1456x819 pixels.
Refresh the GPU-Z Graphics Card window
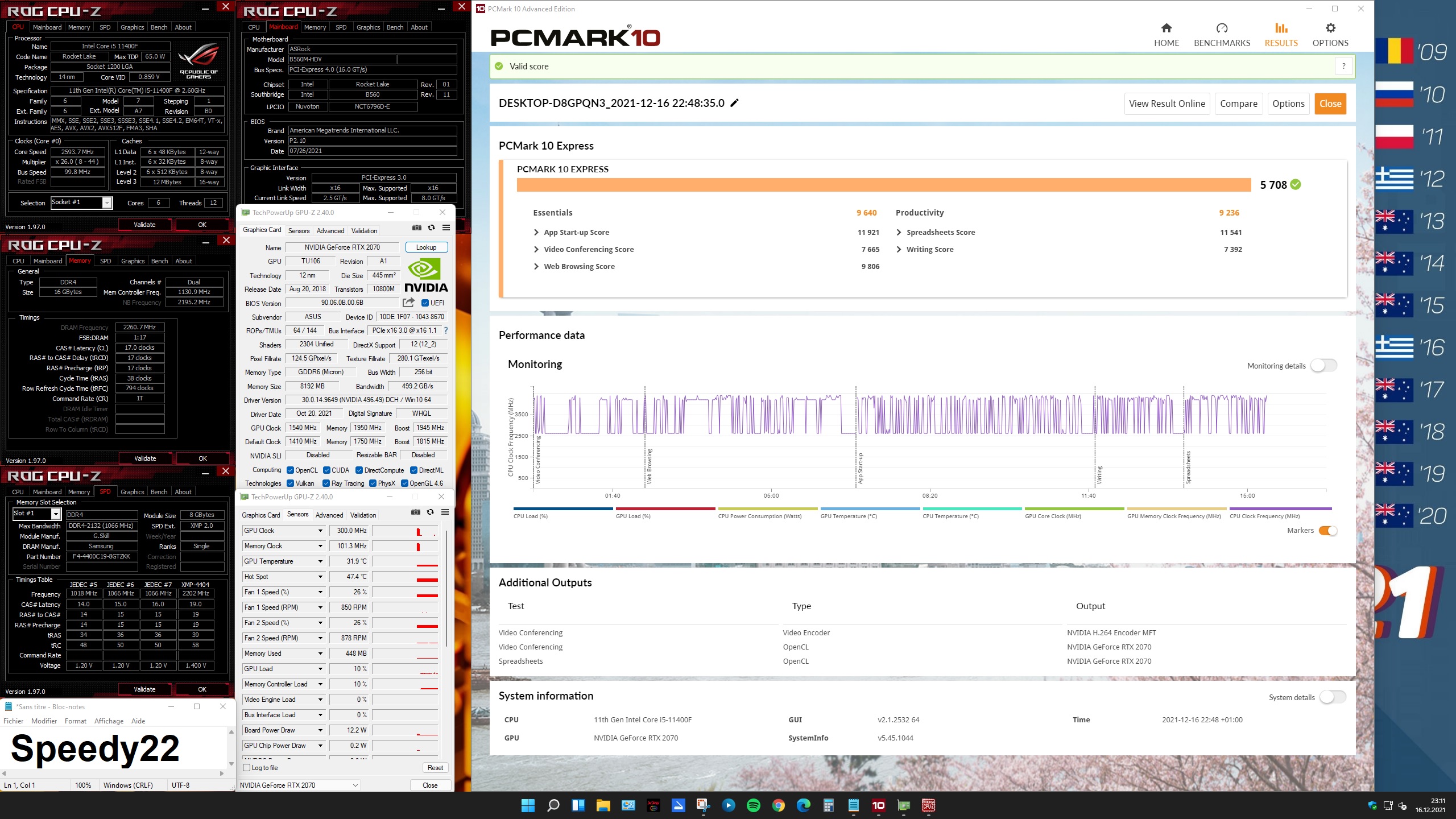click(432, 227)
